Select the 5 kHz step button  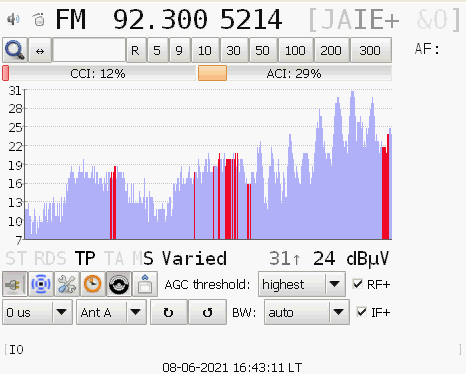(157, 50)
